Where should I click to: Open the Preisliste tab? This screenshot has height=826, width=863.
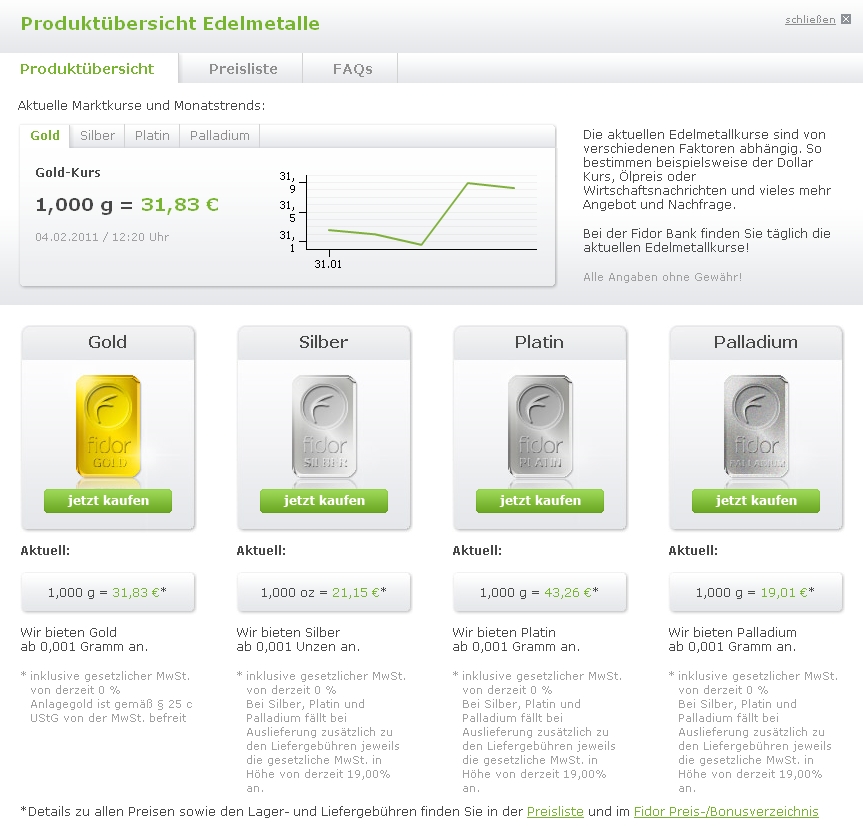[x=243, y=69]
